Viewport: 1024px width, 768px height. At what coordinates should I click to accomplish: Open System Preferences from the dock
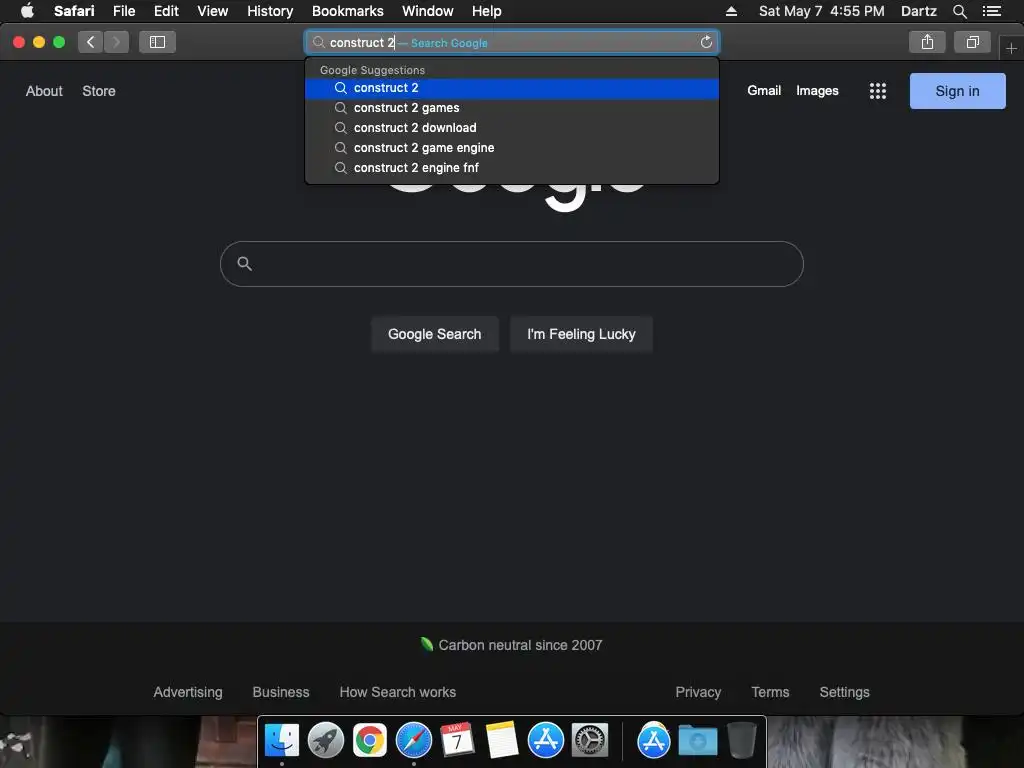590,741
